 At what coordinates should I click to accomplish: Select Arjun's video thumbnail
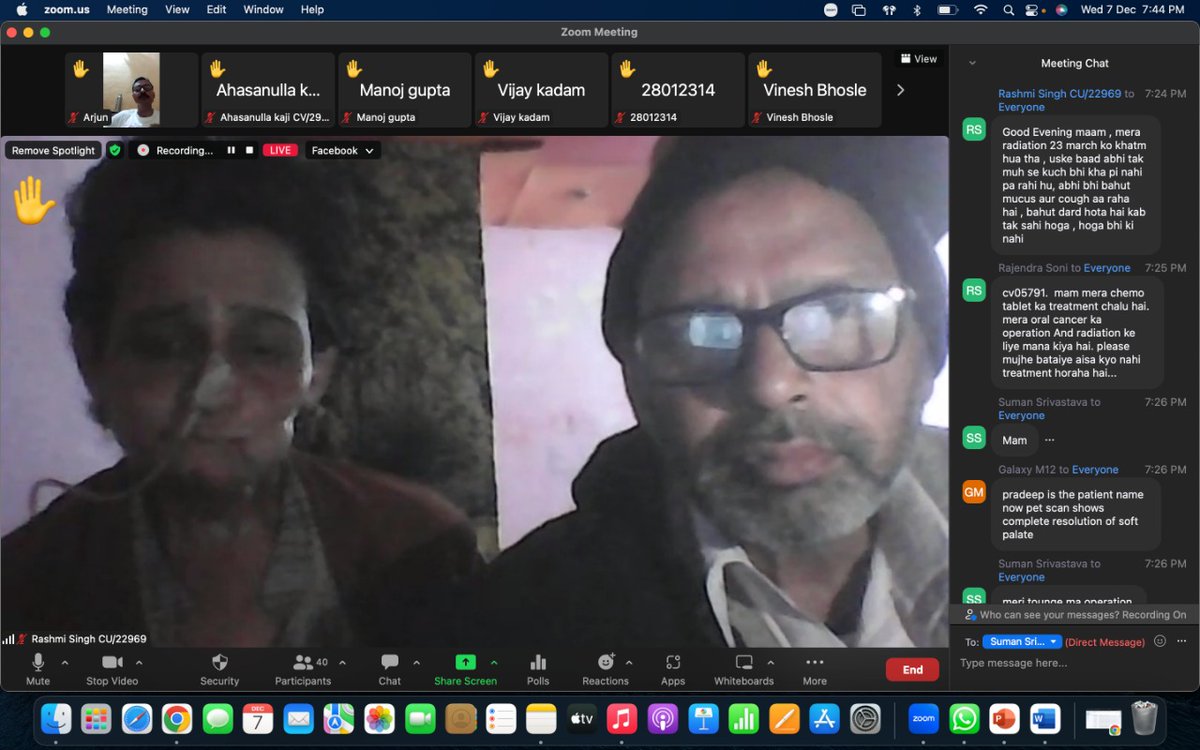click(131, 90)
